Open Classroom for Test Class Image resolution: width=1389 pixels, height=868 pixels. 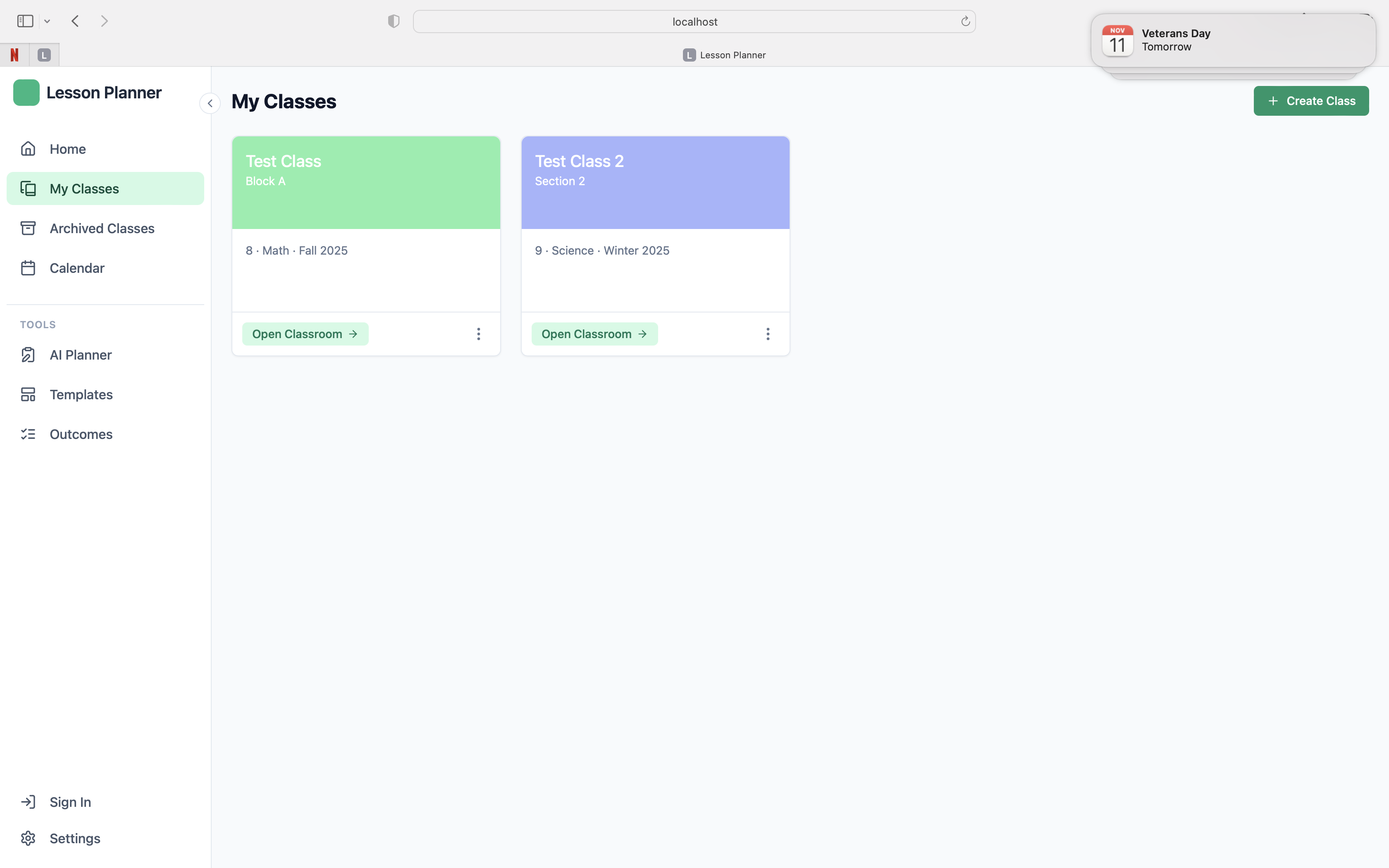tap(305, 334)
